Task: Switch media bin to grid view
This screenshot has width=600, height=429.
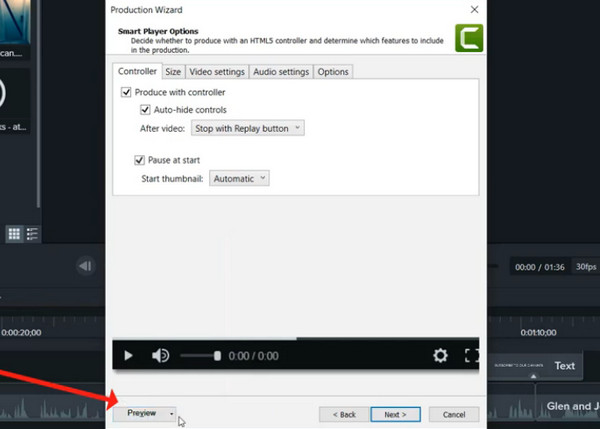Action: (x=14, y=233)
